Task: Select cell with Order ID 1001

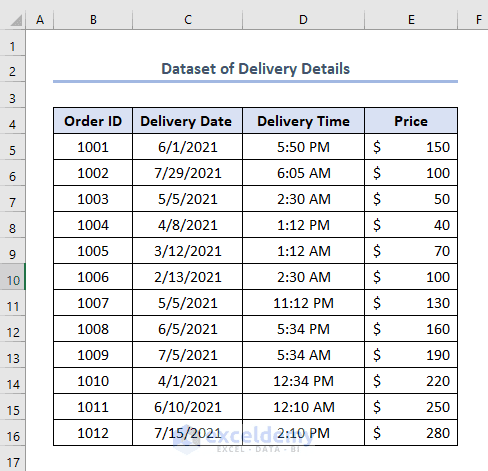Action: pyautogui.click(x=93, y=147)
